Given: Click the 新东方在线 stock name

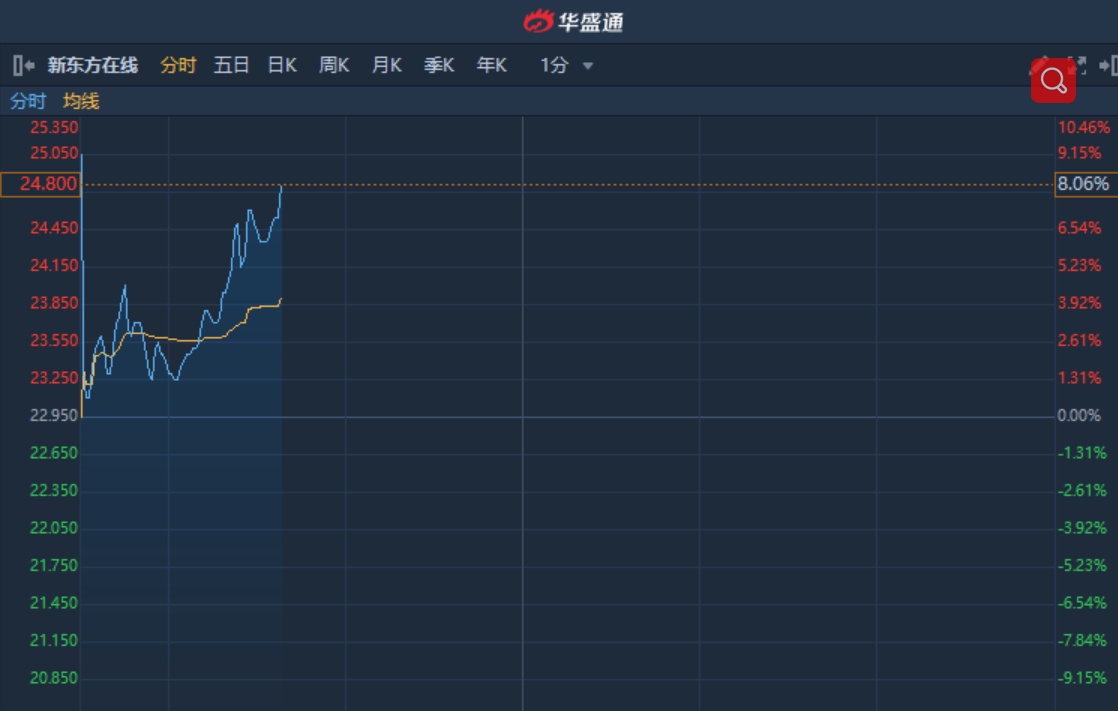Looking at the screenshot, I should tap(93, 66).
